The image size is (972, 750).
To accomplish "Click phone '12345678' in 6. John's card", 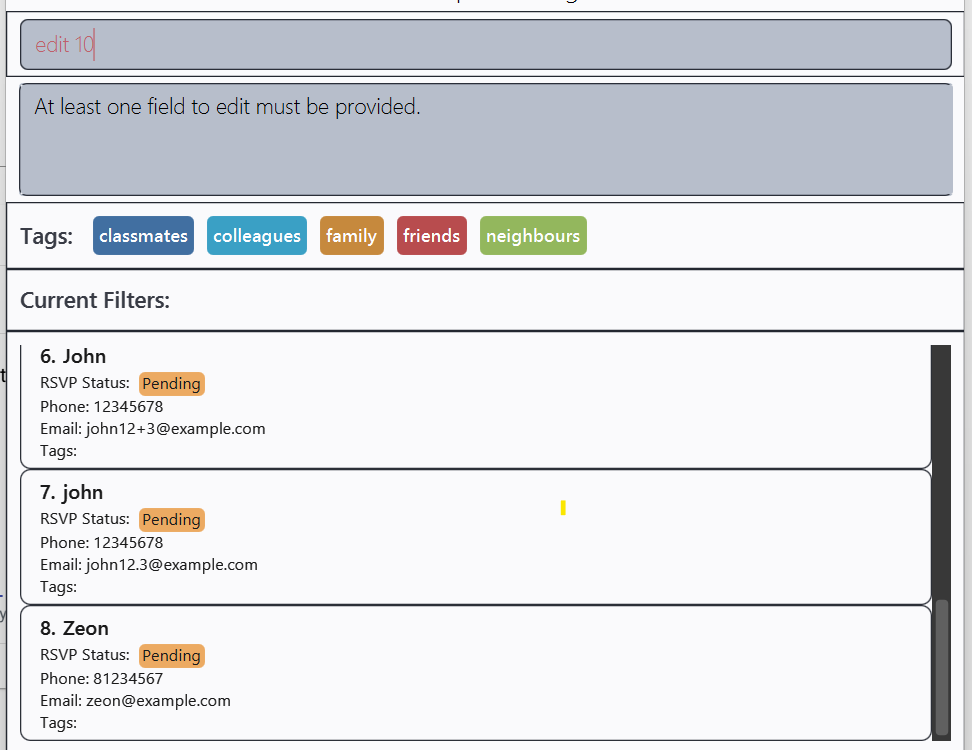I will pyautogui.click(x=128, y=407).
